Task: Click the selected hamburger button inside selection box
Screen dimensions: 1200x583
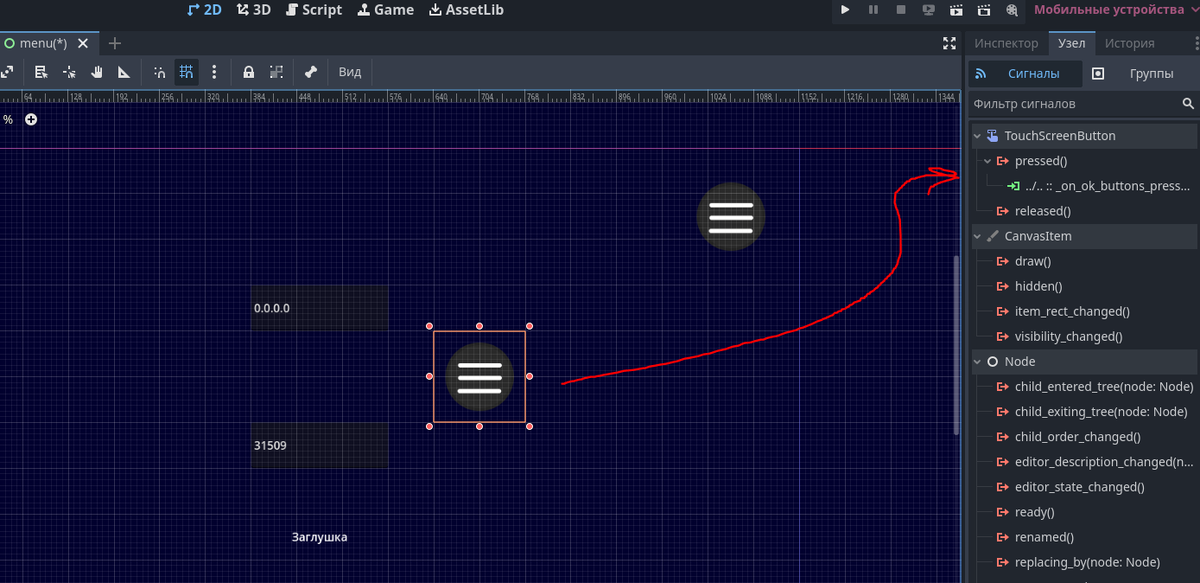Action: click(479, 377)
